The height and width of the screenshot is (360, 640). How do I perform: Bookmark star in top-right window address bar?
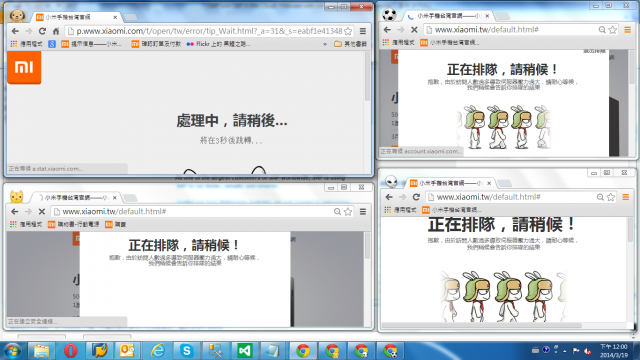point(613,30)
